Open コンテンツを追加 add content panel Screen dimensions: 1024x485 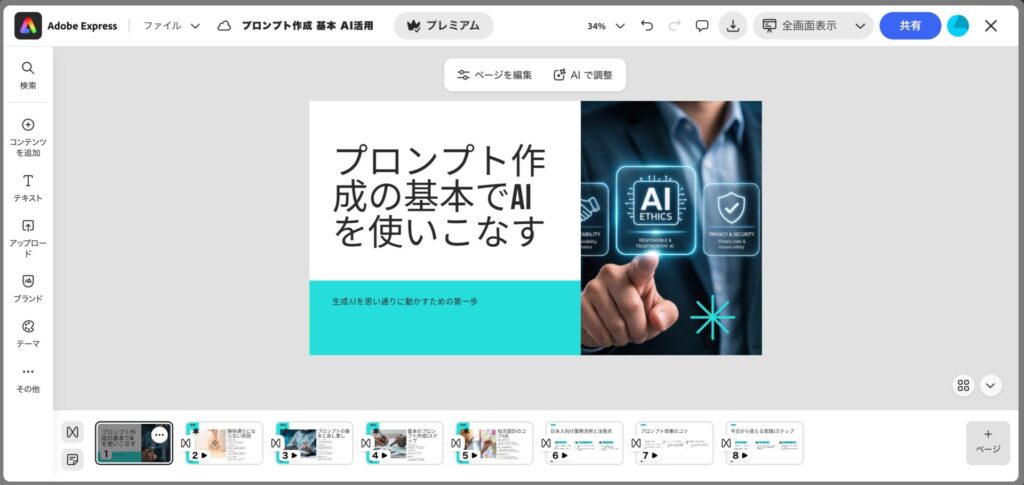pos(27,138)
